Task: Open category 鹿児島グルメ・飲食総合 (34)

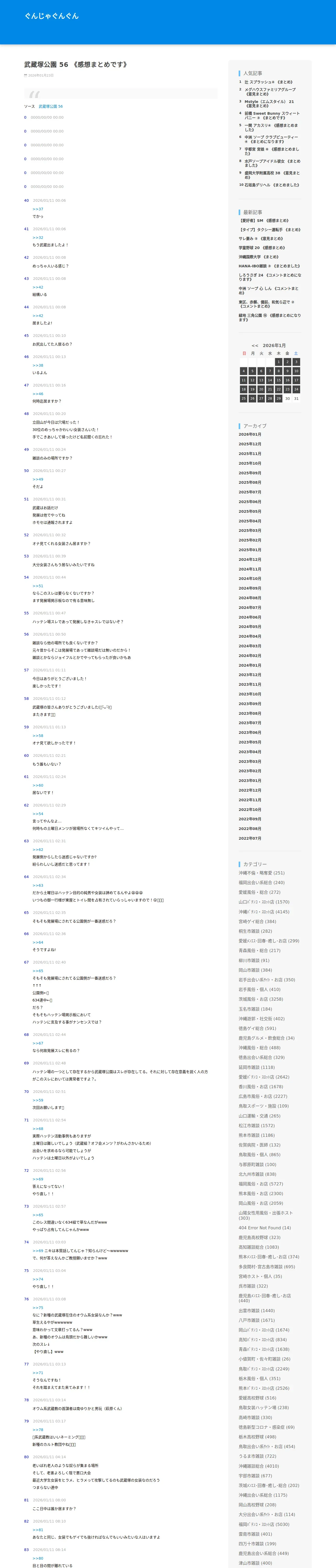Action: click(266, 1039)
